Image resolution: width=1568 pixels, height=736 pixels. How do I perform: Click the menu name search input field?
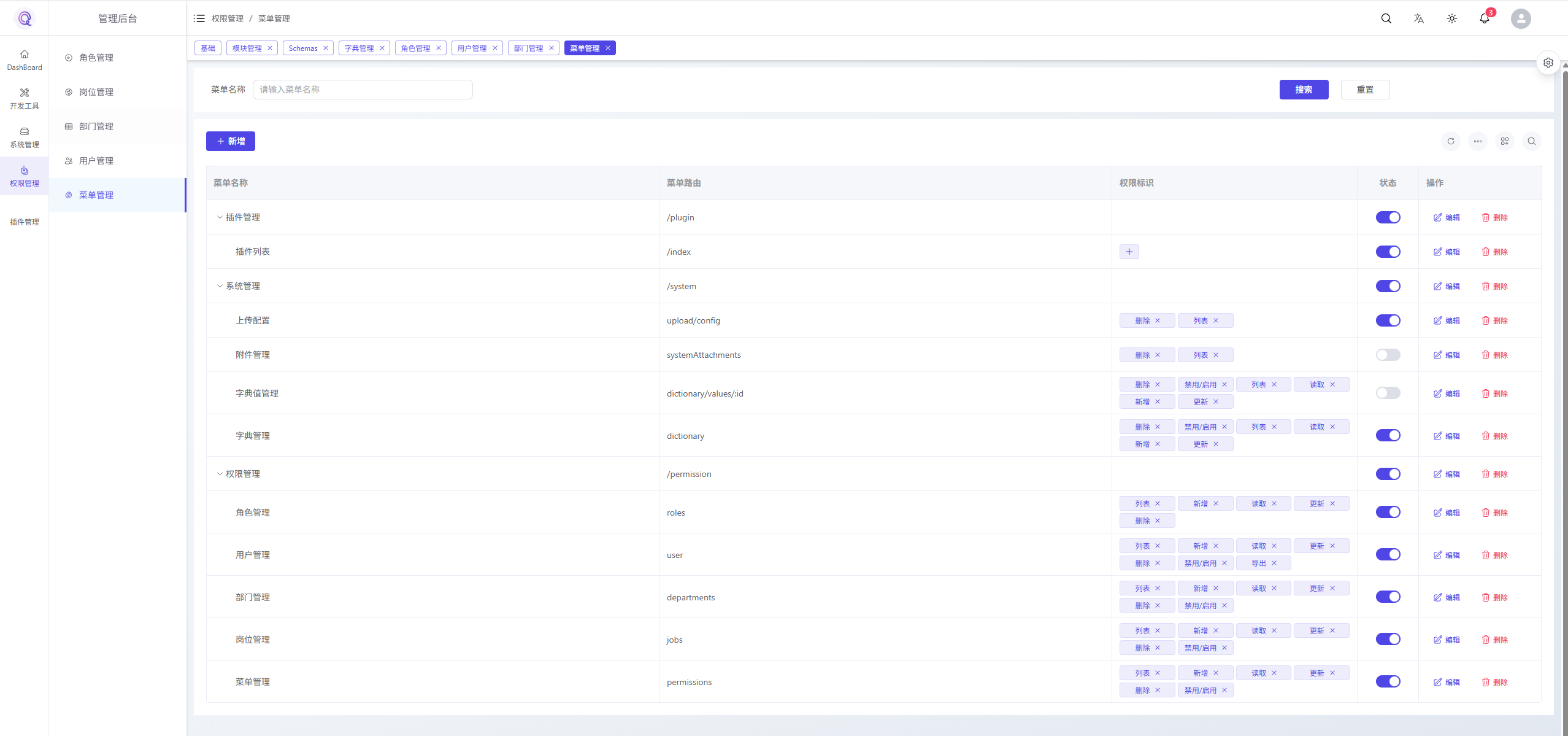[x=363, y=89]
